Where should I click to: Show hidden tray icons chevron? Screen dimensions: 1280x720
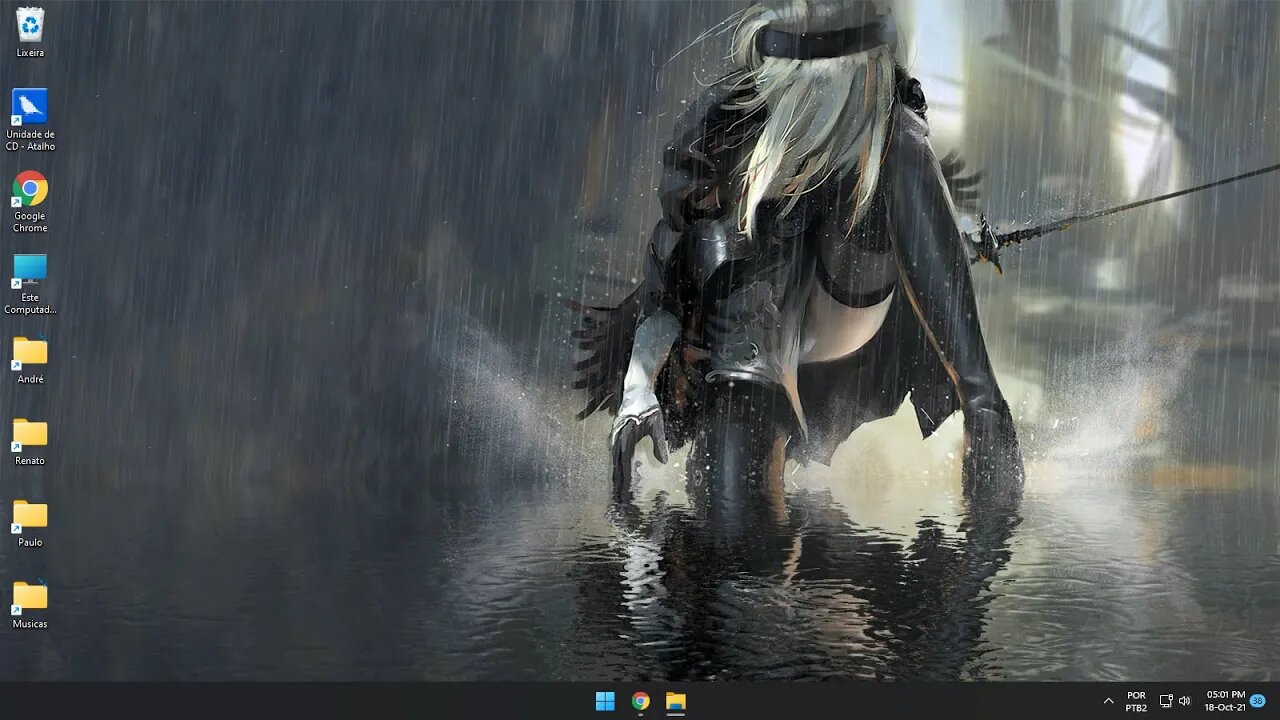[x=1108, y=701]
